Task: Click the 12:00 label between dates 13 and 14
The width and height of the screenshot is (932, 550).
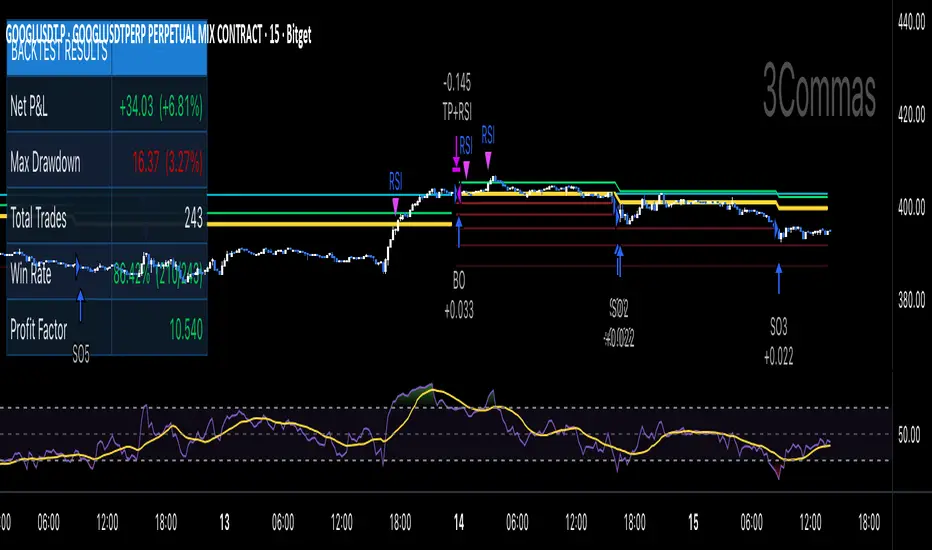Action: 341,523
